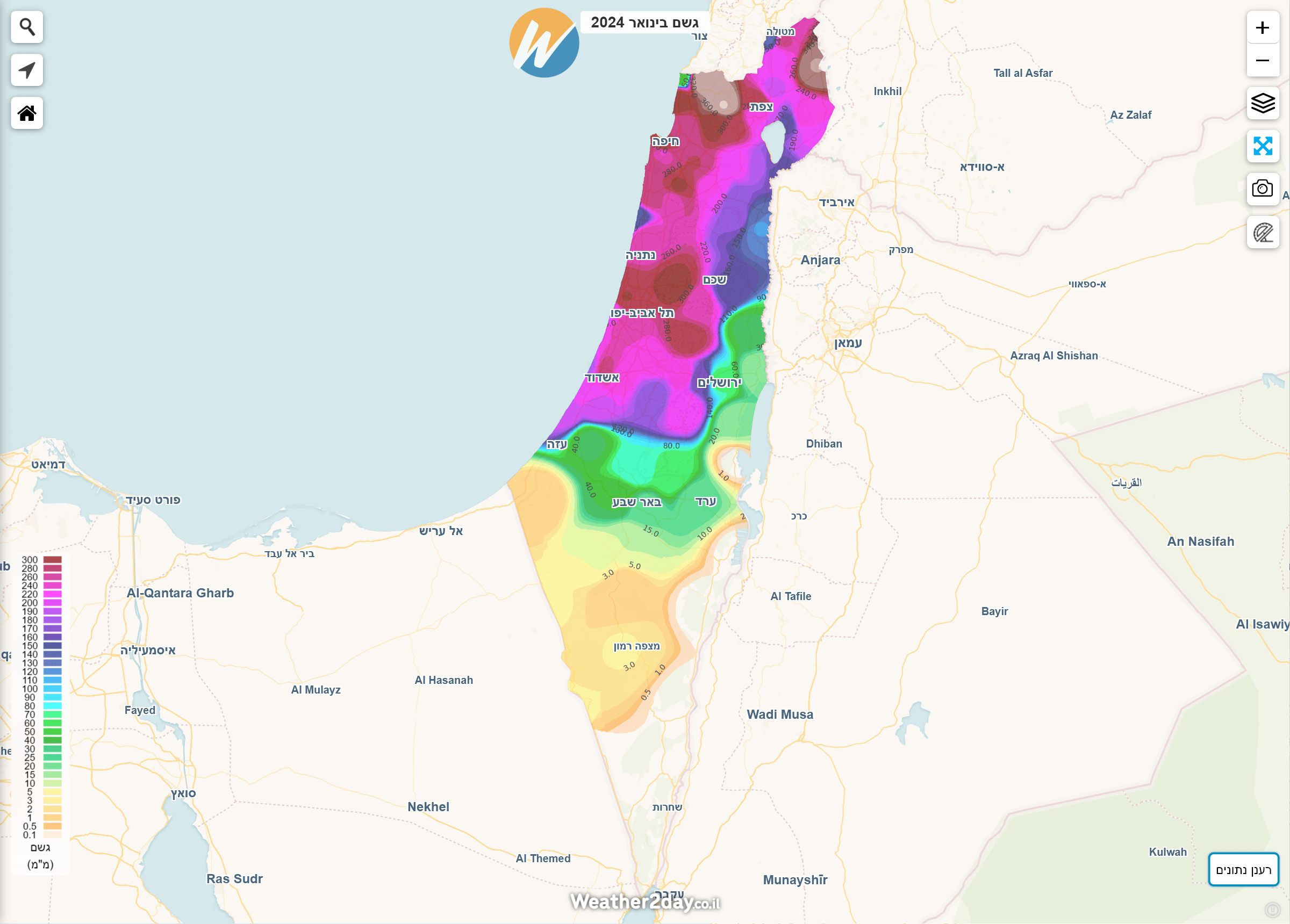The image size is (1290, 924).
Task: Click the נתניה city label
Action: (x=641, y=255)
